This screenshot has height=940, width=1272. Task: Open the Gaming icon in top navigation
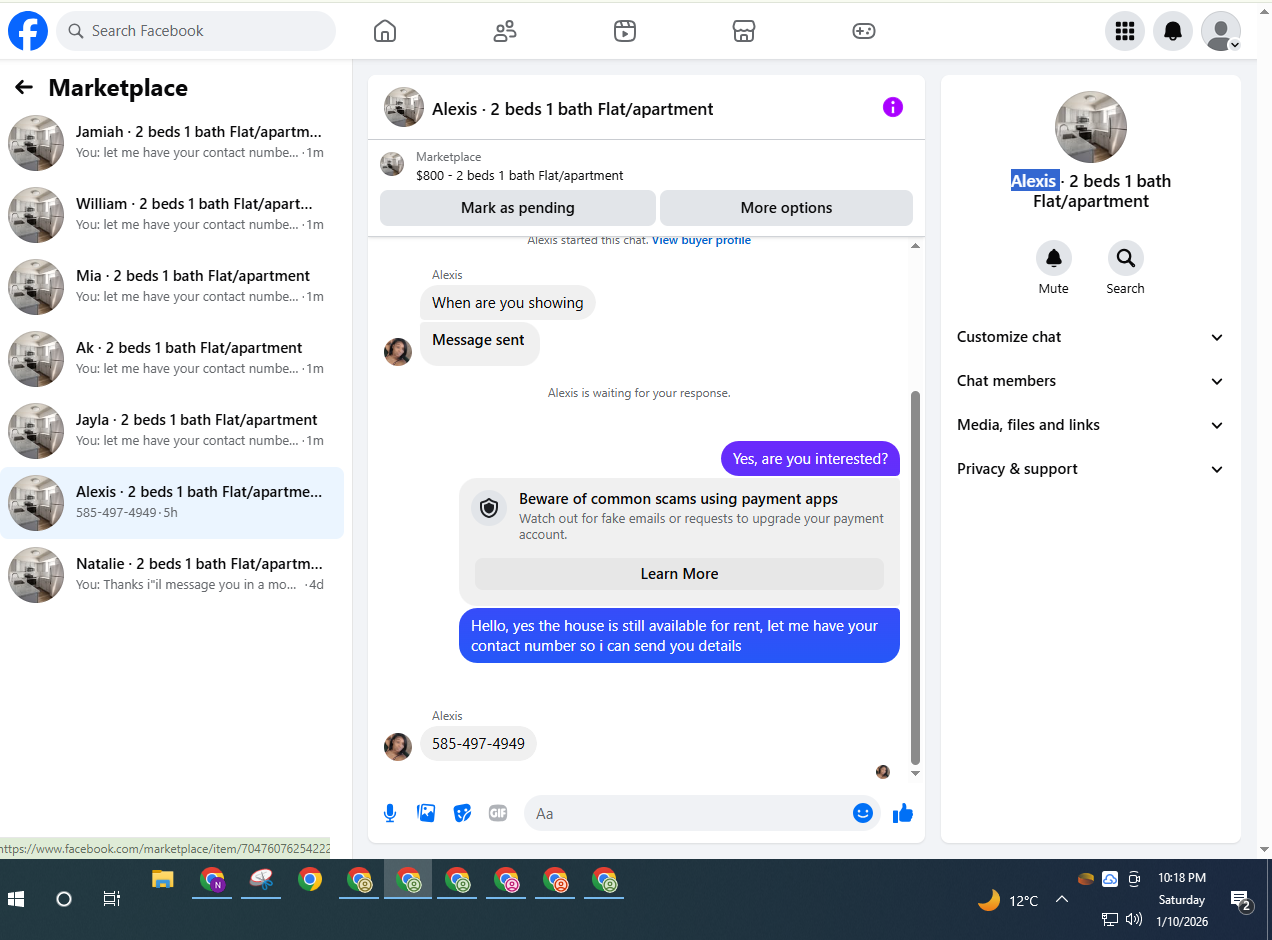click(x=864, y=31)
